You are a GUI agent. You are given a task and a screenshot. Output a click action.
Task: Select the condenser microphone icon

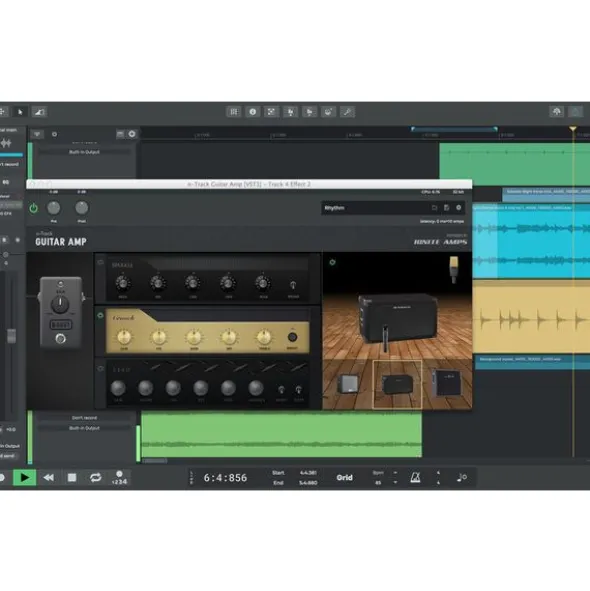pyautogui.click(x=454, y=269)
